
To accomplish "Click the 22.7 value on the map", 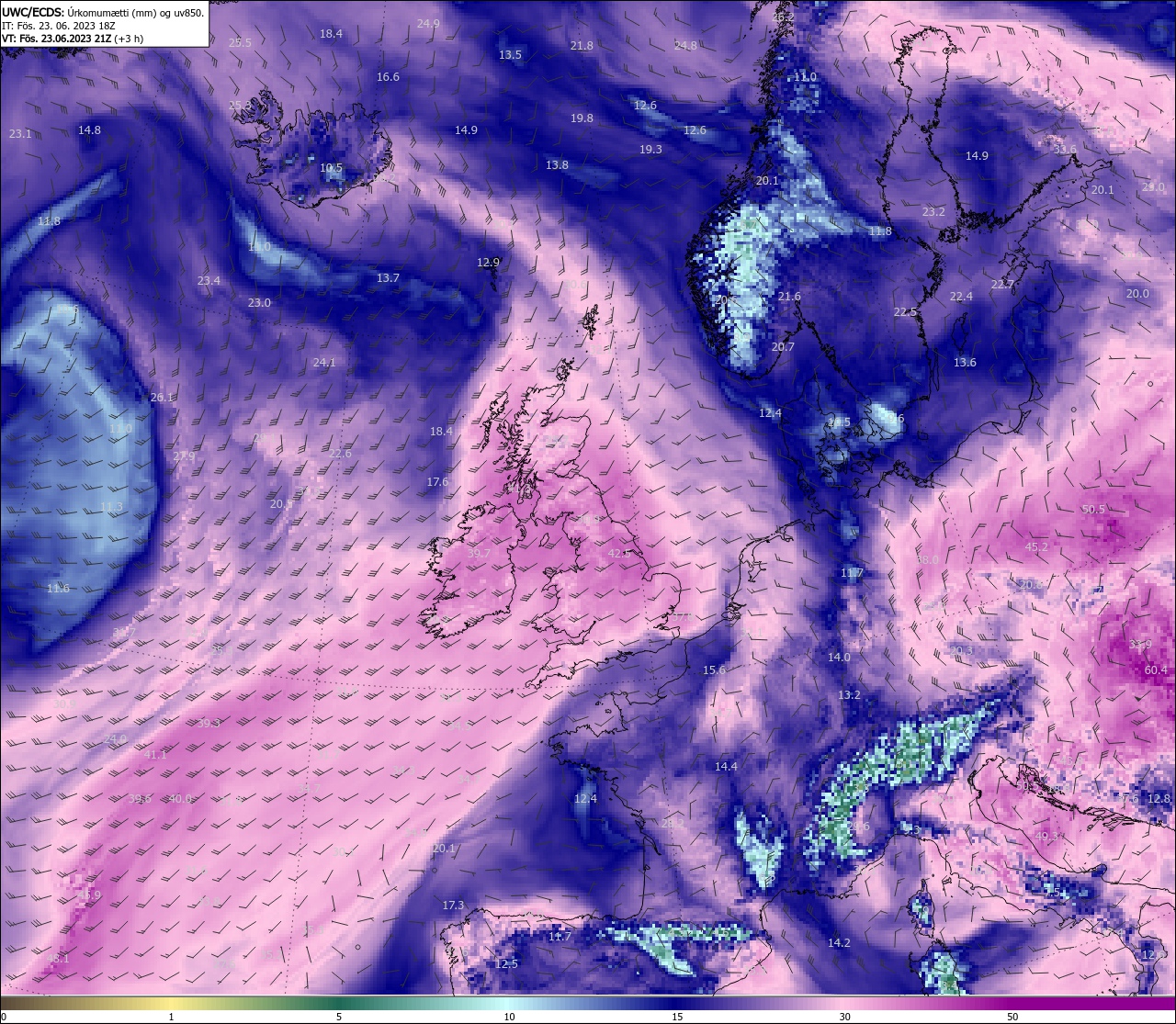I will coord(1002,285).
